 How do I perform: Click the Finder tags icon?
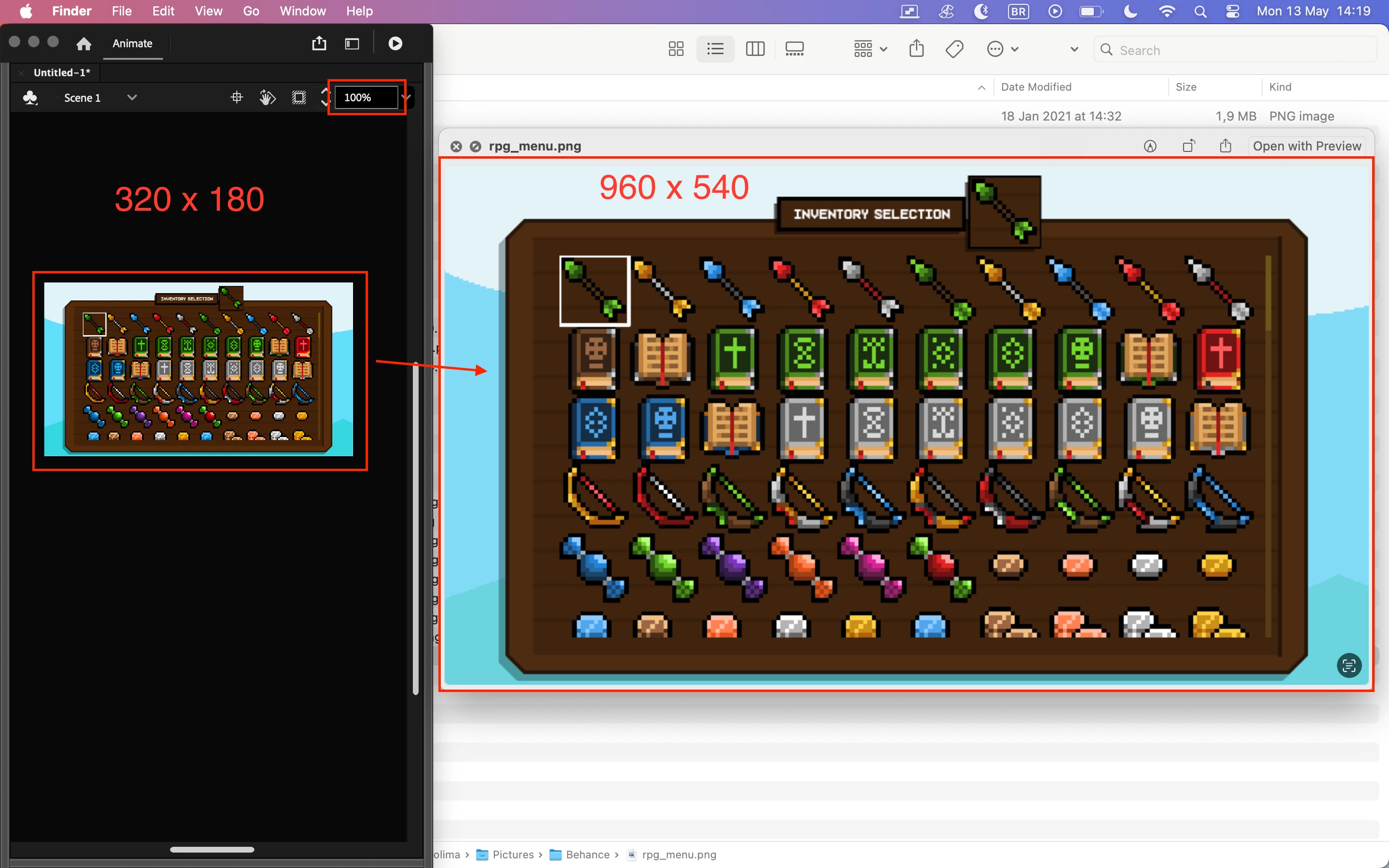954,49
